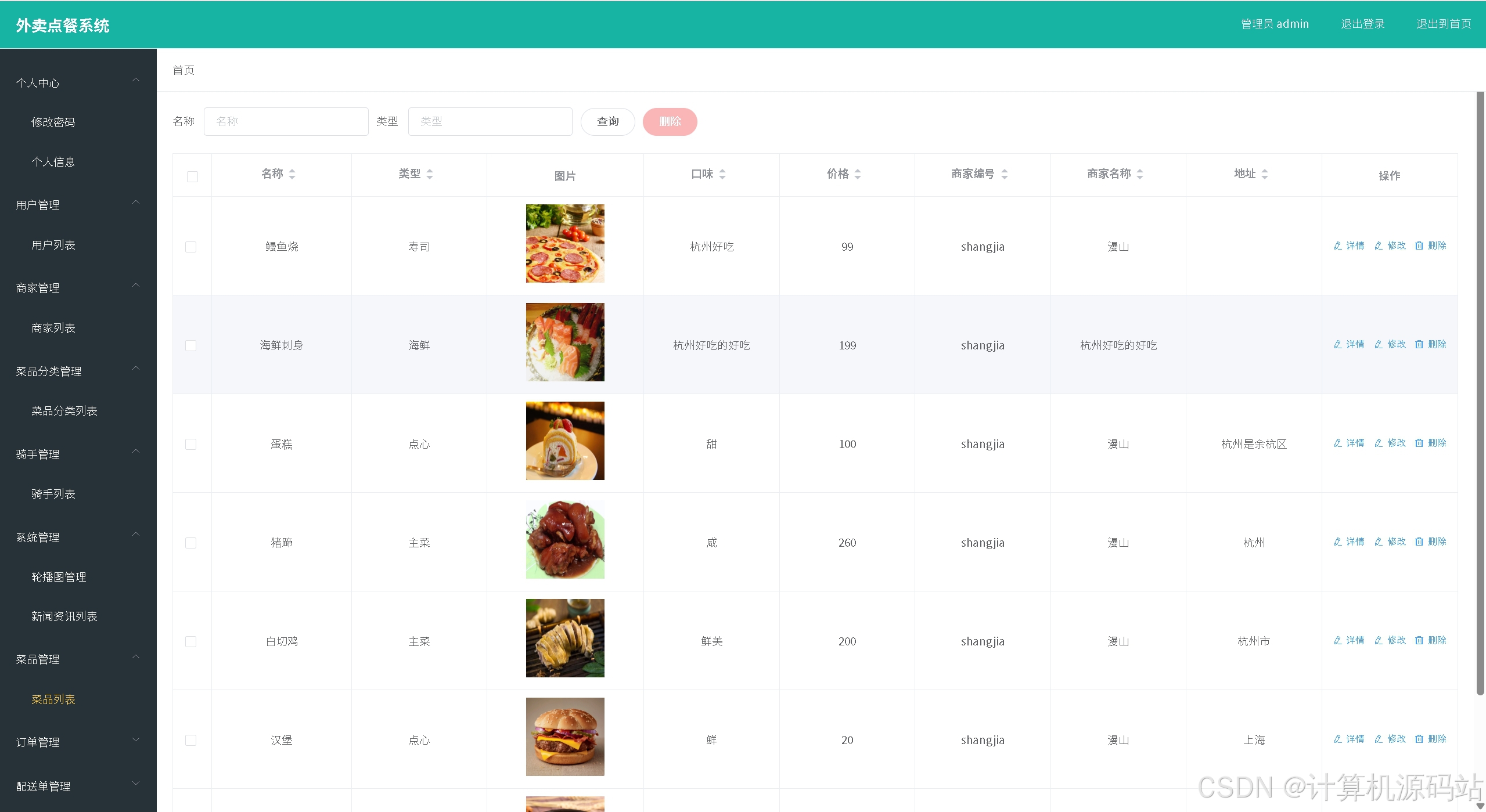This screenshot has height=812, width=1486.
Task: Select the 白切鸡 row checkbox
Action: pyautogui.click(x=190, y=641)
